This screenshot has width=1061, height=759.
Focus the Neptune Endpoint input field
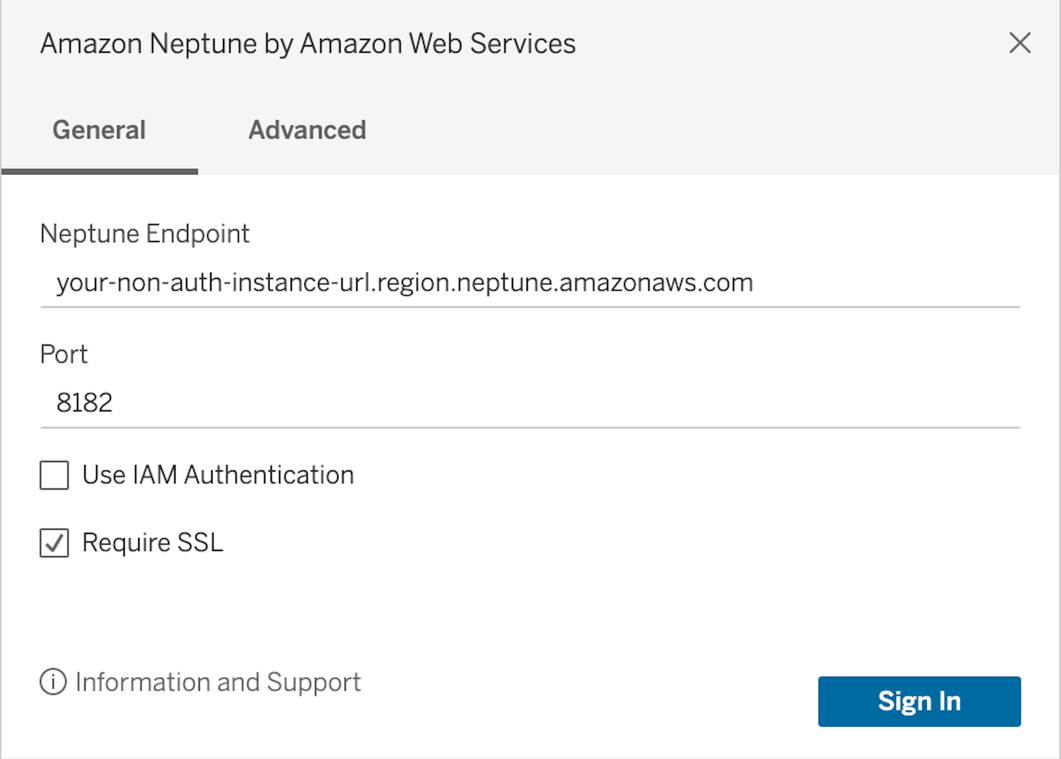coord(530,283)
